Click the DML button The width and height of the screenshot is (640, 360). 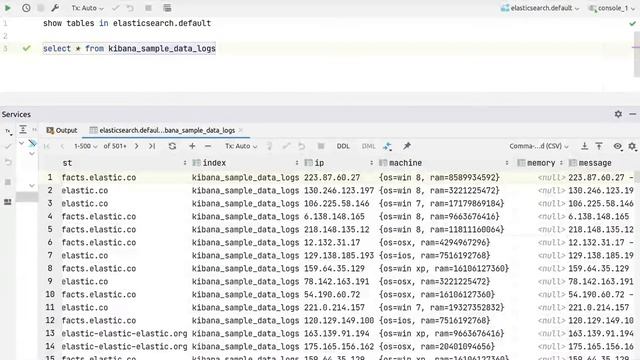[x=368, y=146]
